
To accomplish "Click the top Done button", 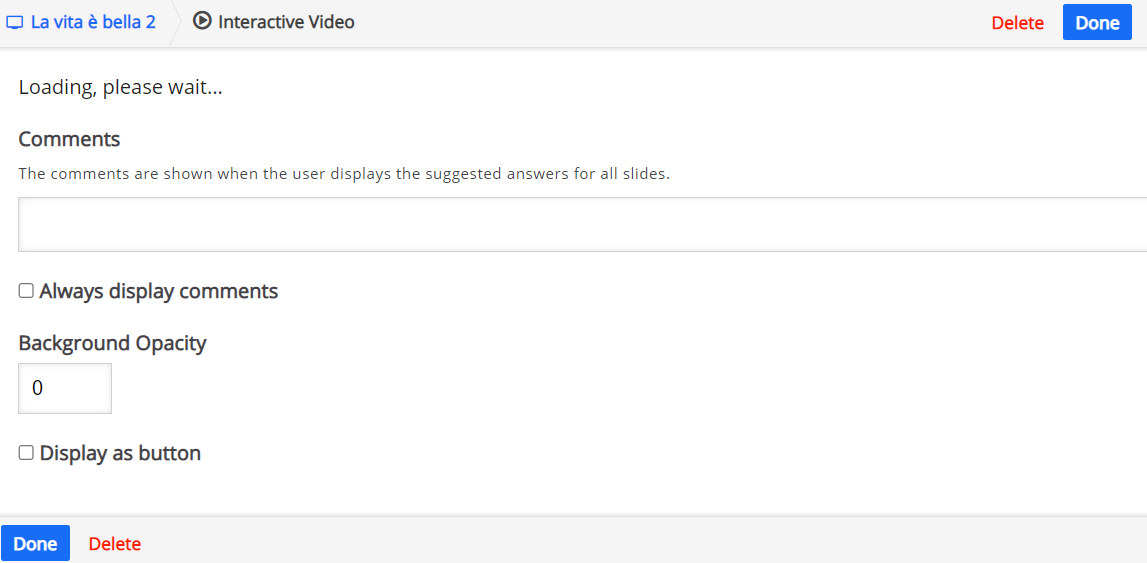I will pyautogui.click(x=1097, y=23).
